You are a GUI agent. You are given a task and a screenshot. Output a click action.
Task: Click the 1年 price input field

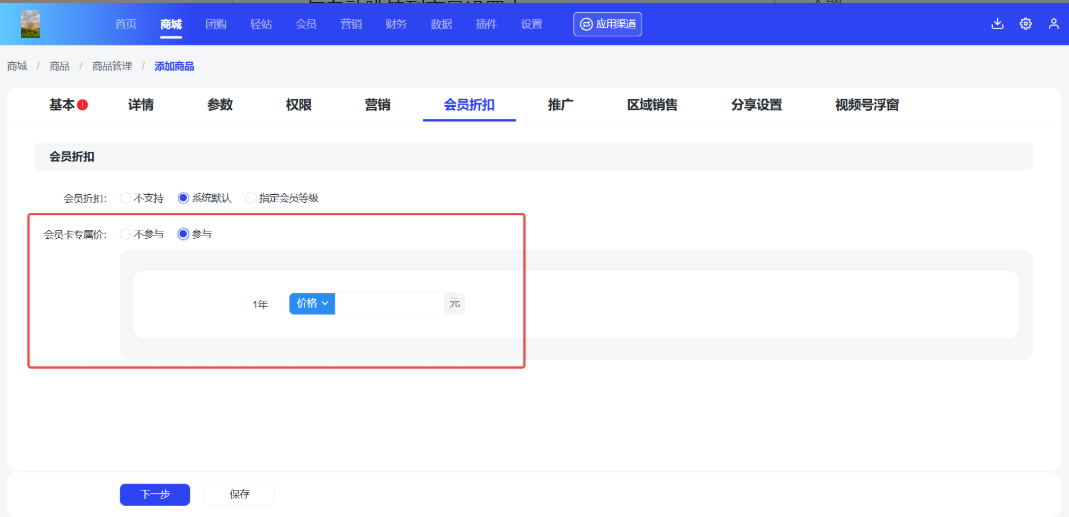[389, 303]
